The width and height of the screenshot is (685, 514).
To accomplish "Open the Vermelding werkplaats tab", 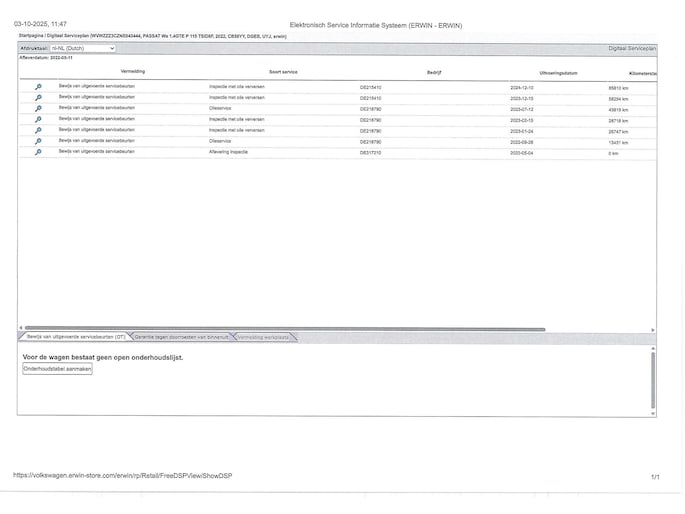I will (x=264, y=338).
